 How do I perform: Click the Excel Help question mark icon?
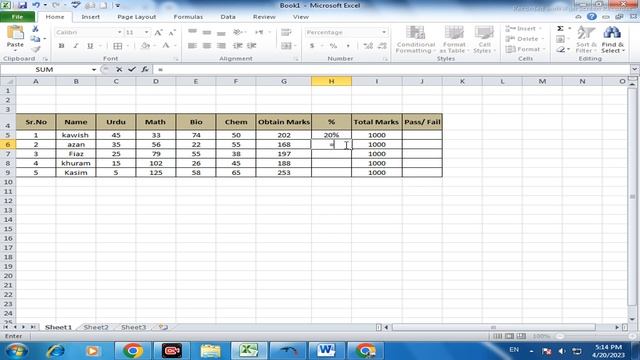[x=591, y=17]
